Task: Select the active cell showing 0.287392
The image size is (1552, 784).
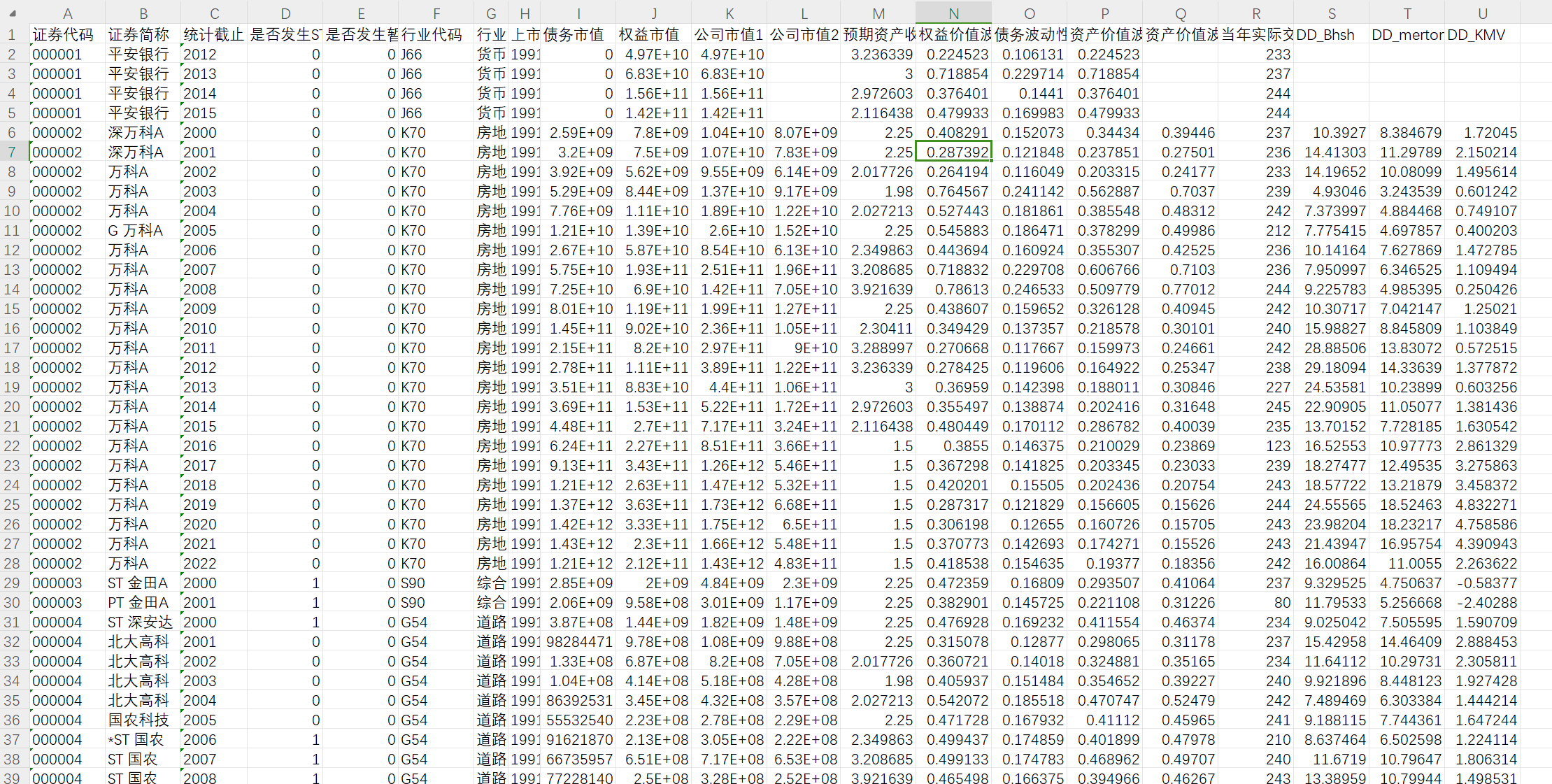Action: pyautogui.click(x=953, y=152)
